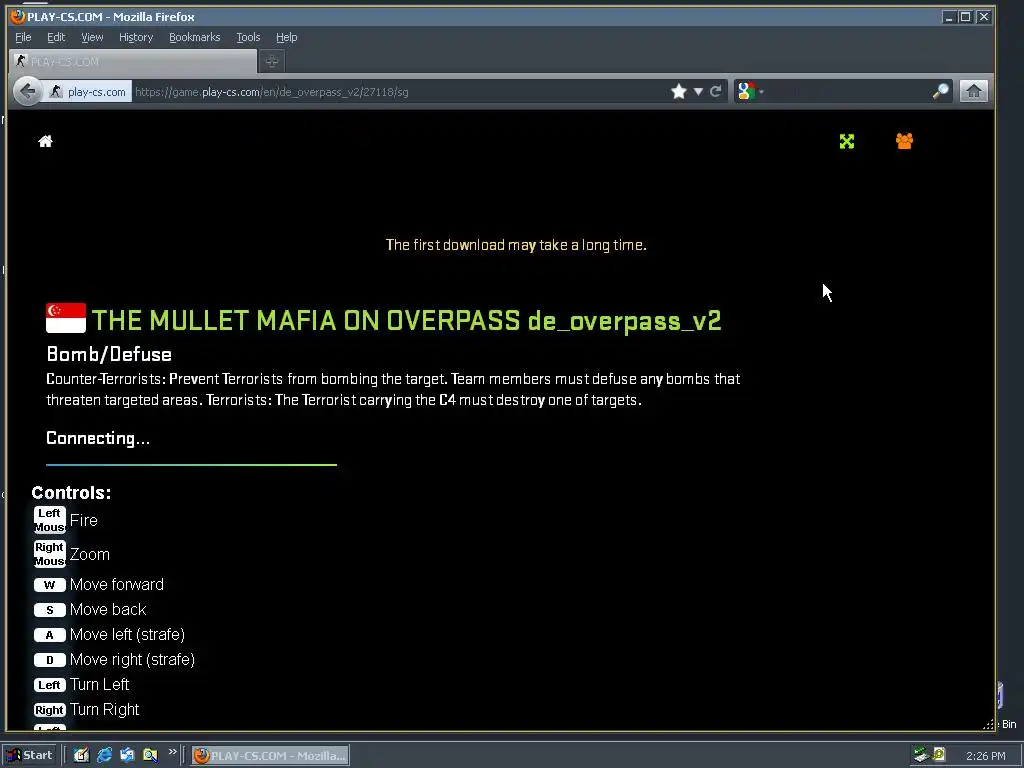Open the Help menu
This screenshot has height=768, width=1024.
286,37
